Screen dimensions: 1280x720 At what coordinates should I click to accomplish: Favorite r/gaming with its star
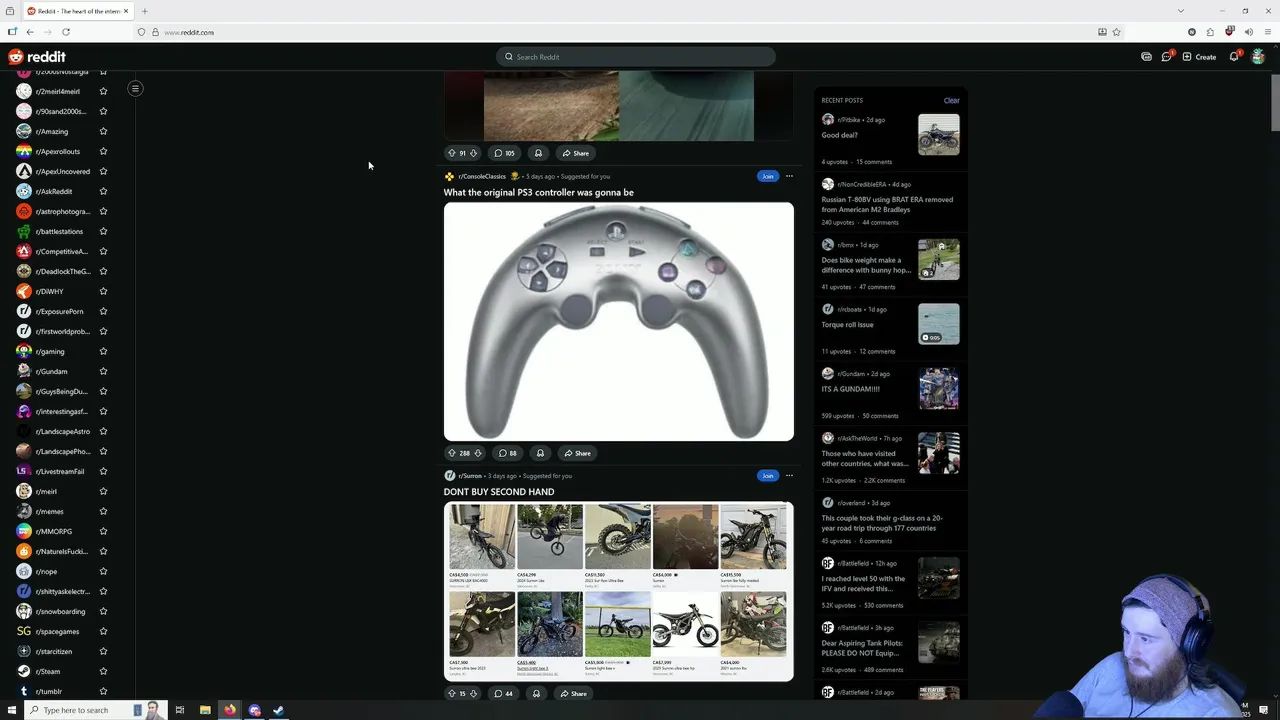pyautogui.click(x=103, y=351)
